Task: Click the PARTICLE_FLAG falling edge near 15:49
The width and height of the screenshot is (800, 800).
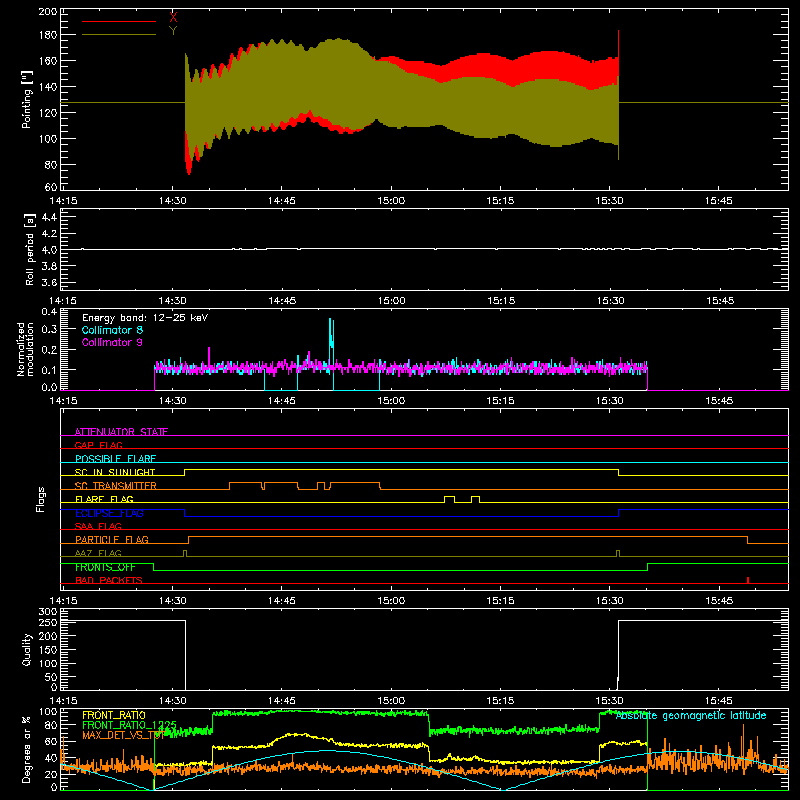Action: tap(747, 540)
